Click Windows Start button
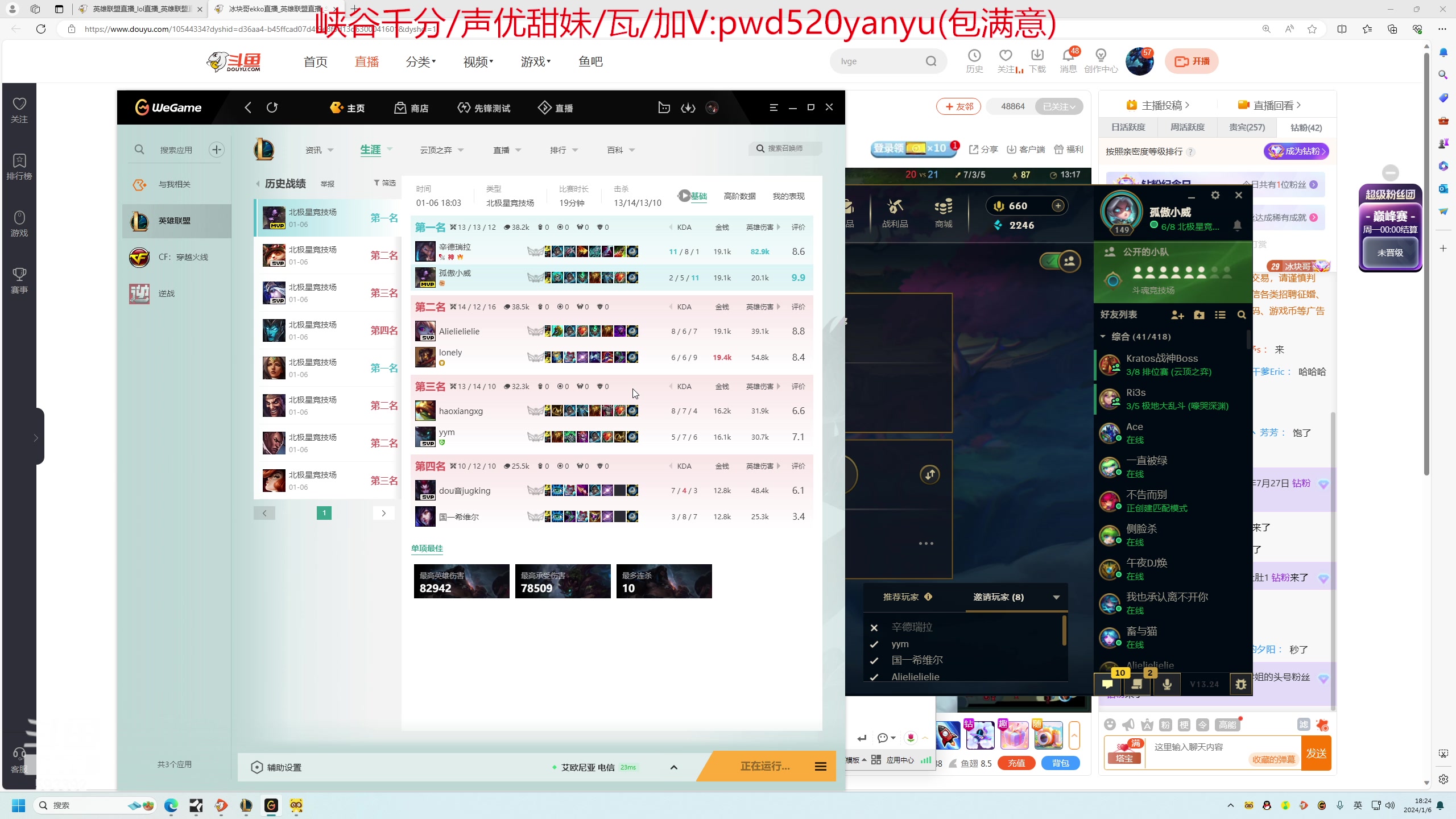This screenshot has height=819, width=1456. (x=18, y=805)
